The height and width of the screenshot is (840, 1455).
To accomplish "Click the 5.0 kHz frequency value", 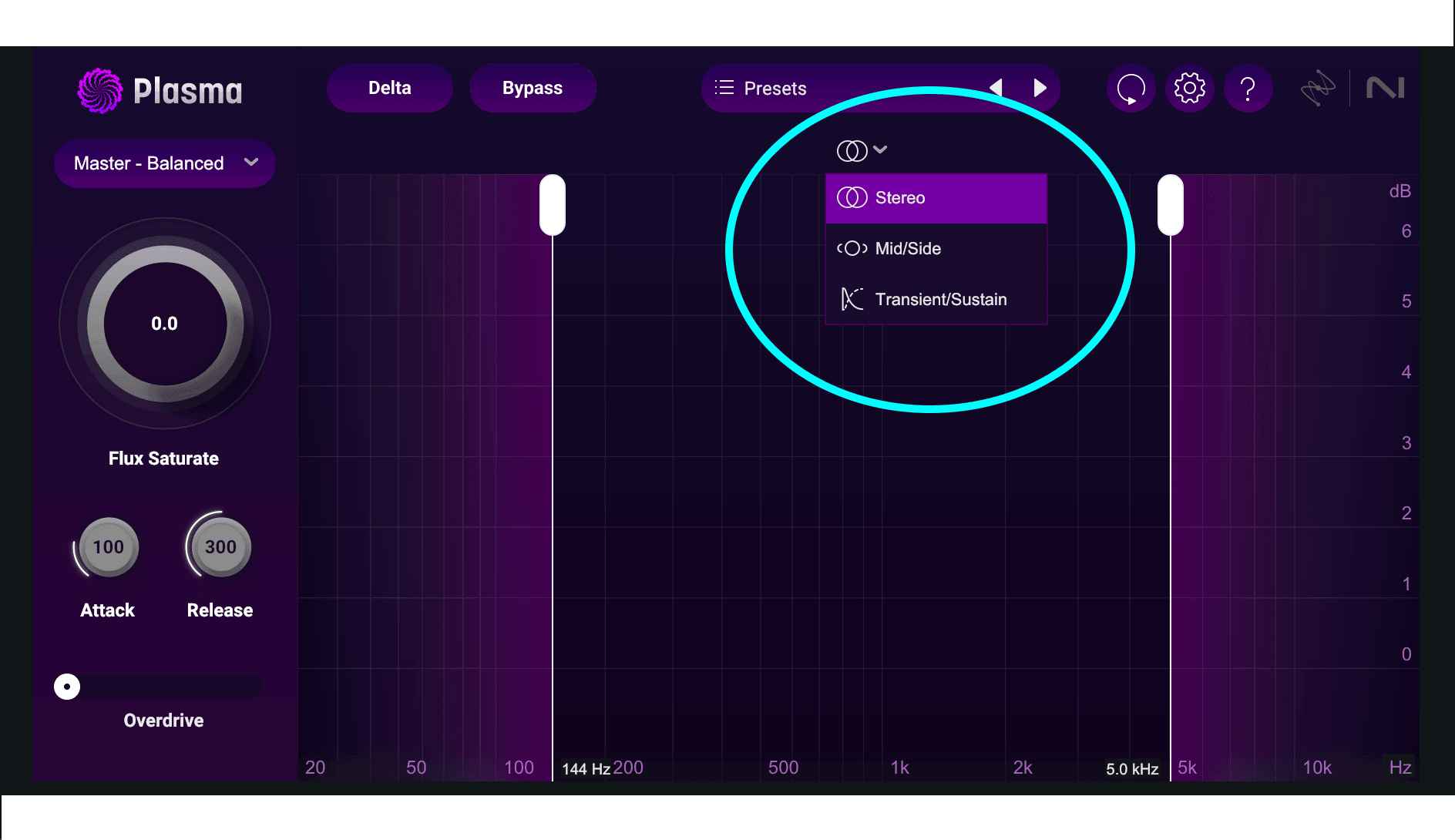I will click(x=1132, y=769).
